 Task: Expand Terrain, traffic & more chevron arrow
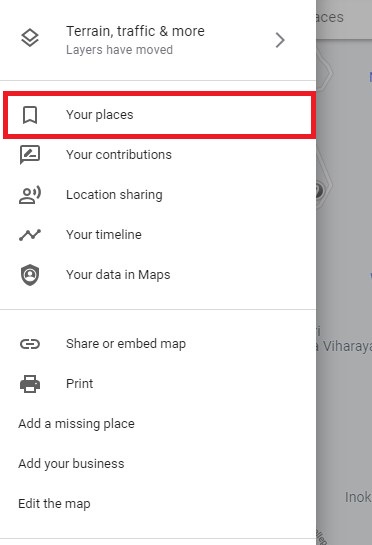click(x=280, y=40)
